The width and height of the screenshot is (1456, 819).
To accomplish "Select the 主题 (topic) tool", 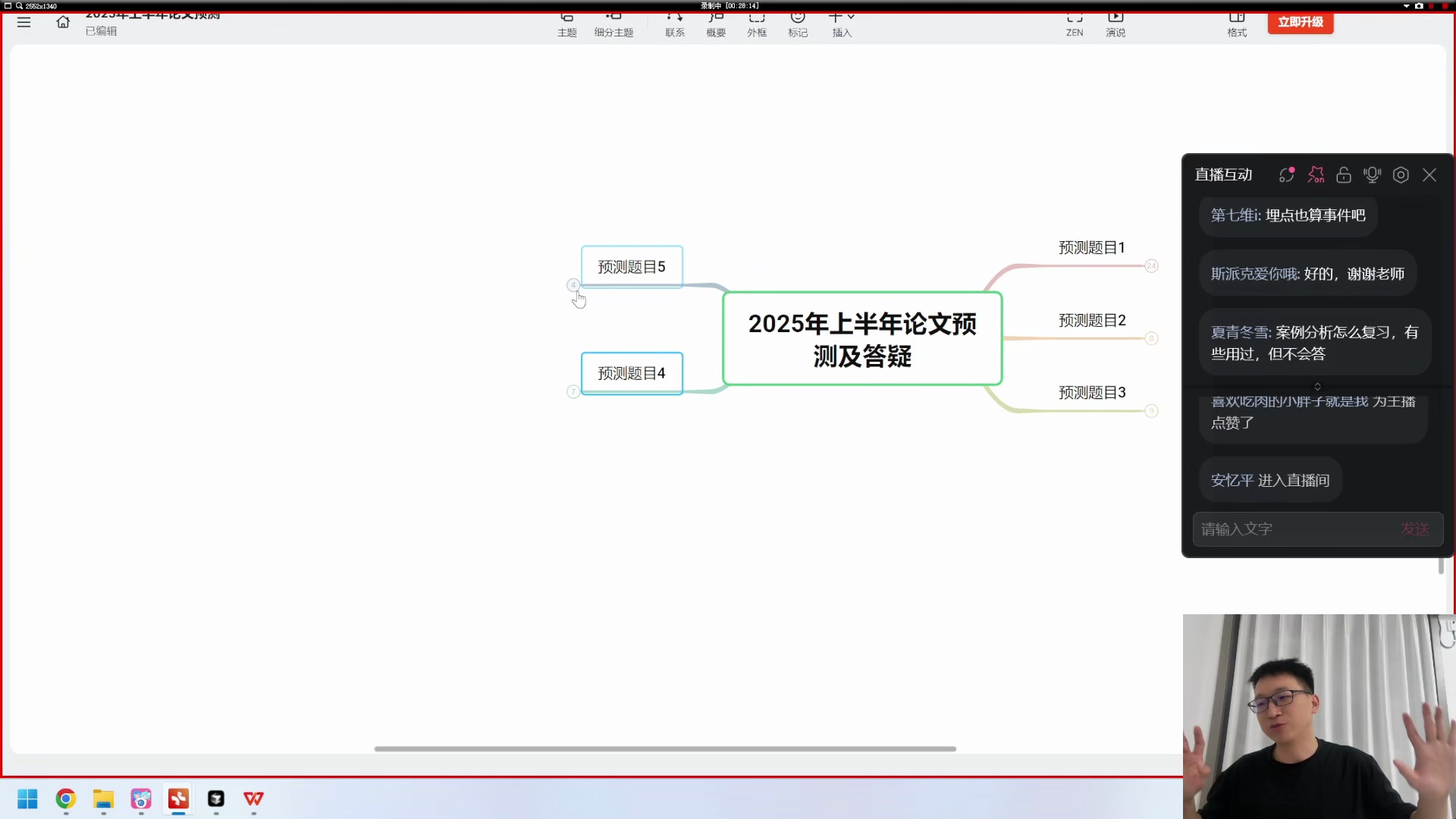I will tap(566, 23).
